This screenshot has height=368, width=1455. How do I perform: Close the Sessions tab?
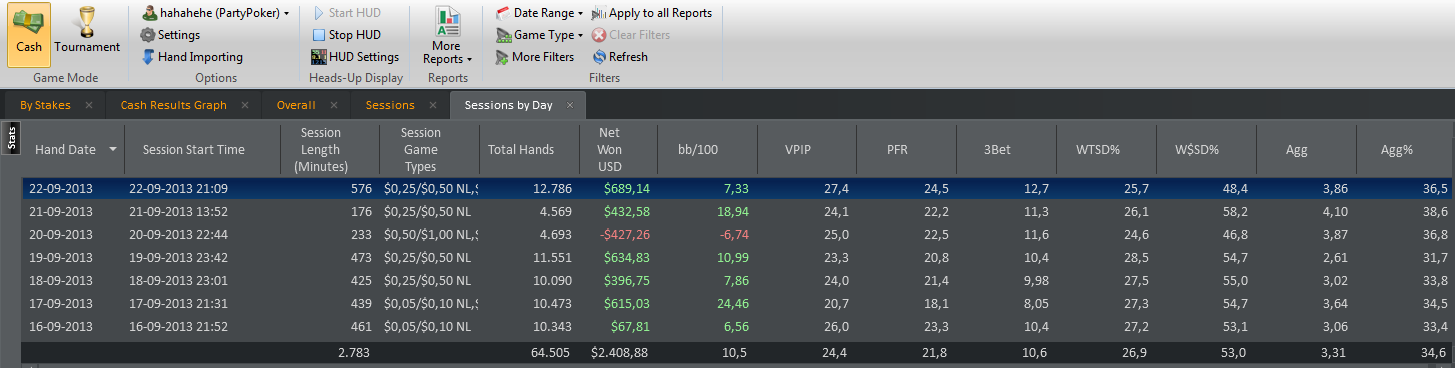pos(433,105)
